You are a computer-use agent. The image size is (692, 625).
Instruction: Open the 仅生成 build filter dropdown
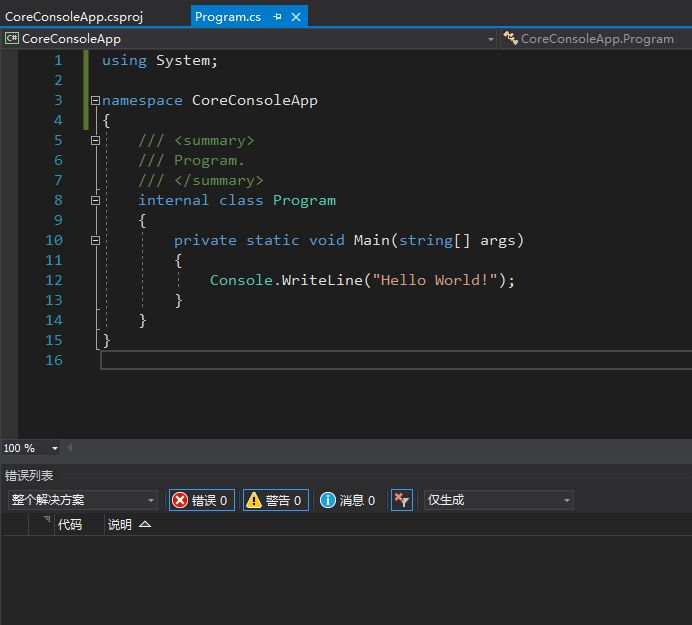pos(499,500)
